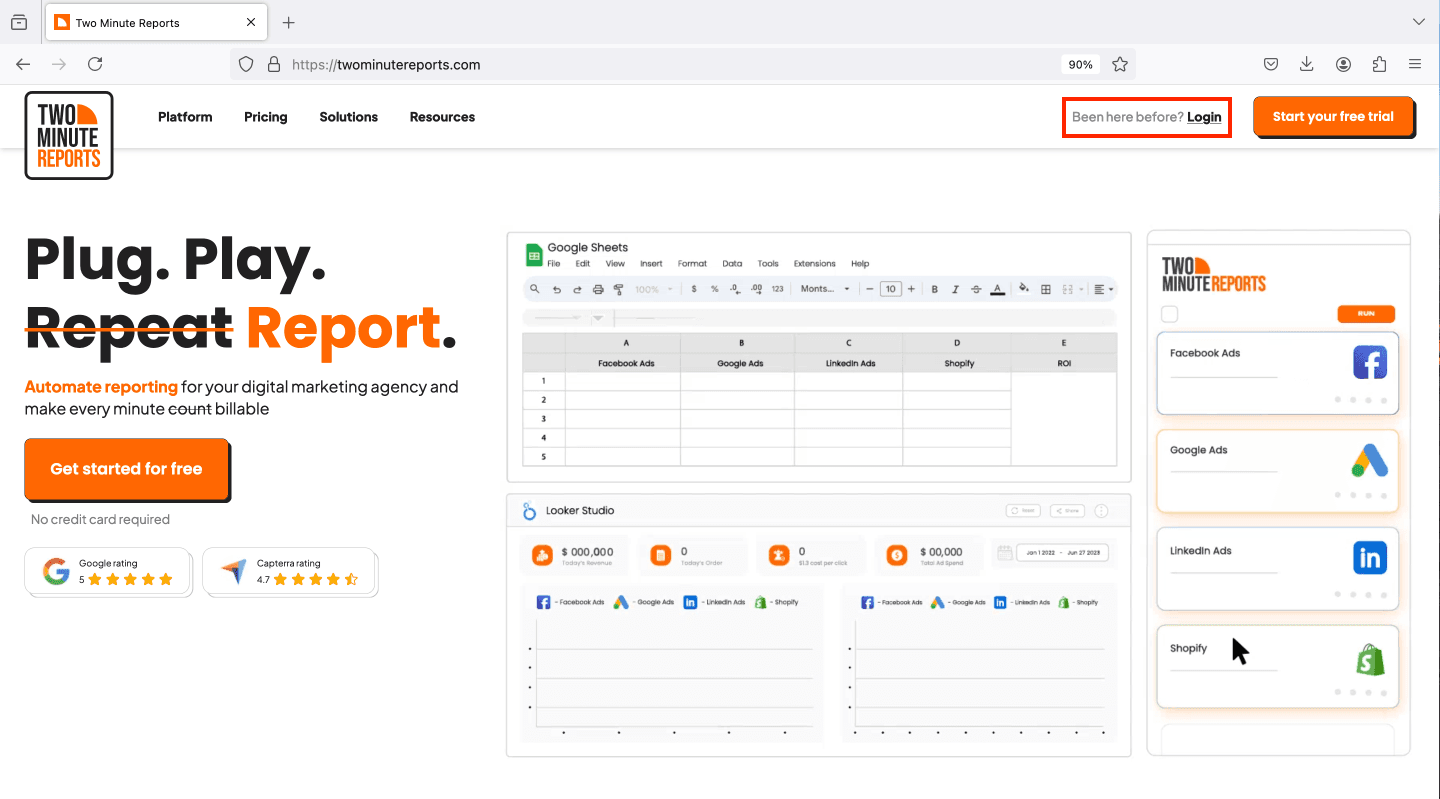The width and height of the screenshot is (1440, 799).
Task: Open the Firefox hamburger application menu
Action: [1415, 64]
